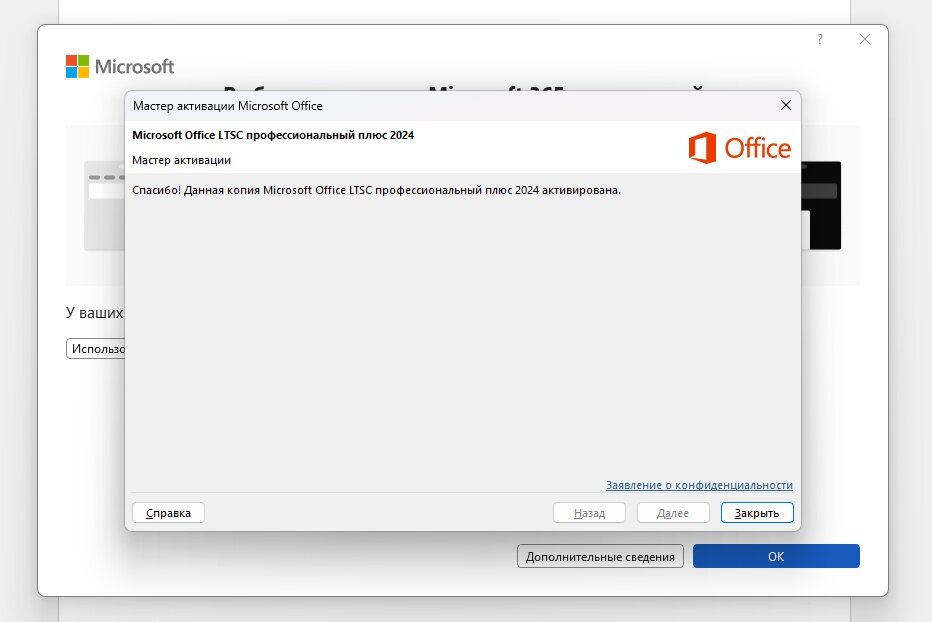This screenshot has height=622, width=932.
Task: Click the Microsoft Office LTSC product title
Action: (273, 135)
